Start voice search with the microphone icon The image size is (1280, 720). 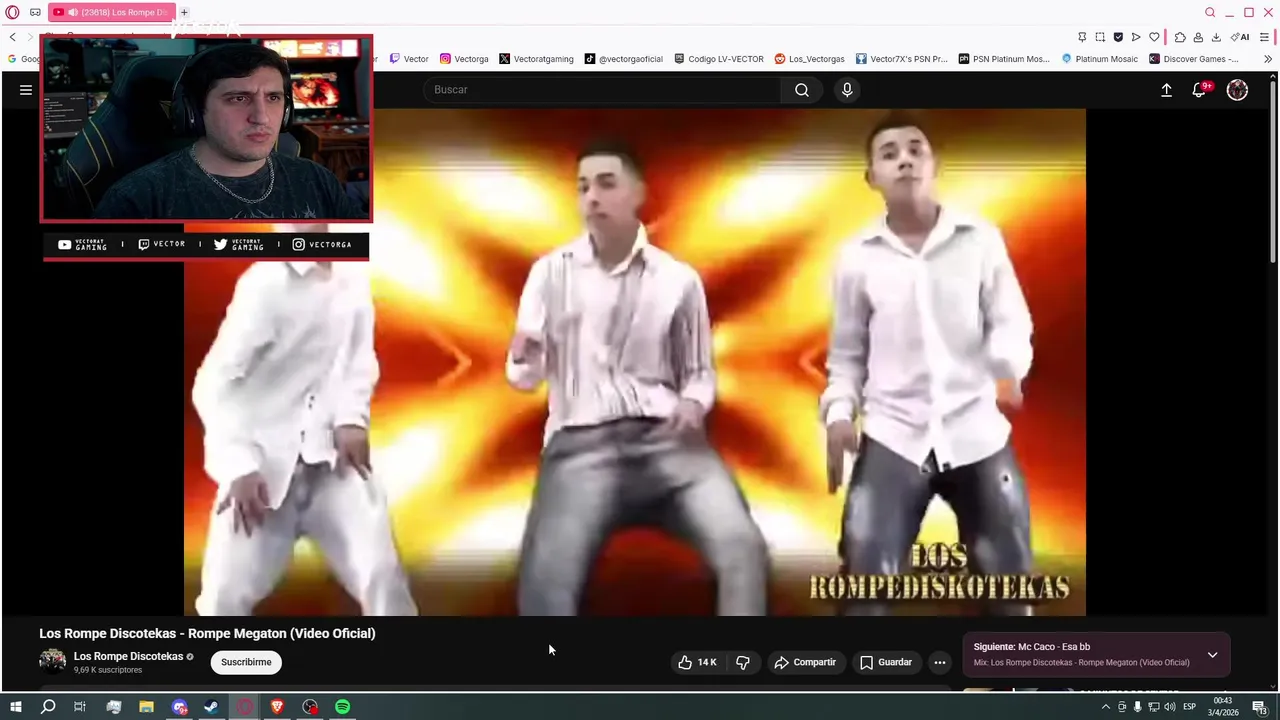[847, 90]
